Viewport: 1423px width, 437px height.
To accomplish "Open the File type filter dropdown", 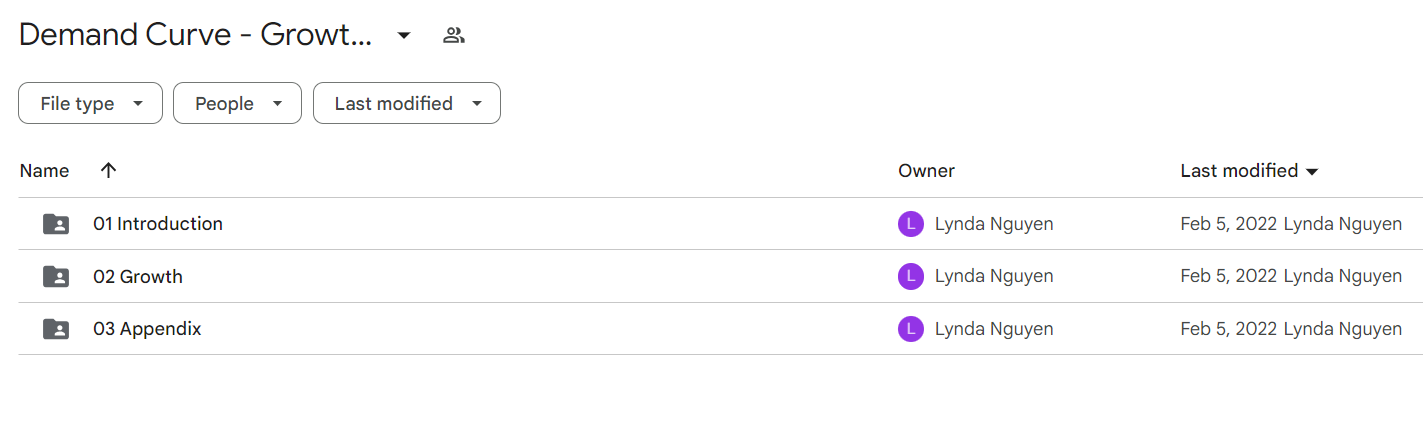I will [90, 103].
